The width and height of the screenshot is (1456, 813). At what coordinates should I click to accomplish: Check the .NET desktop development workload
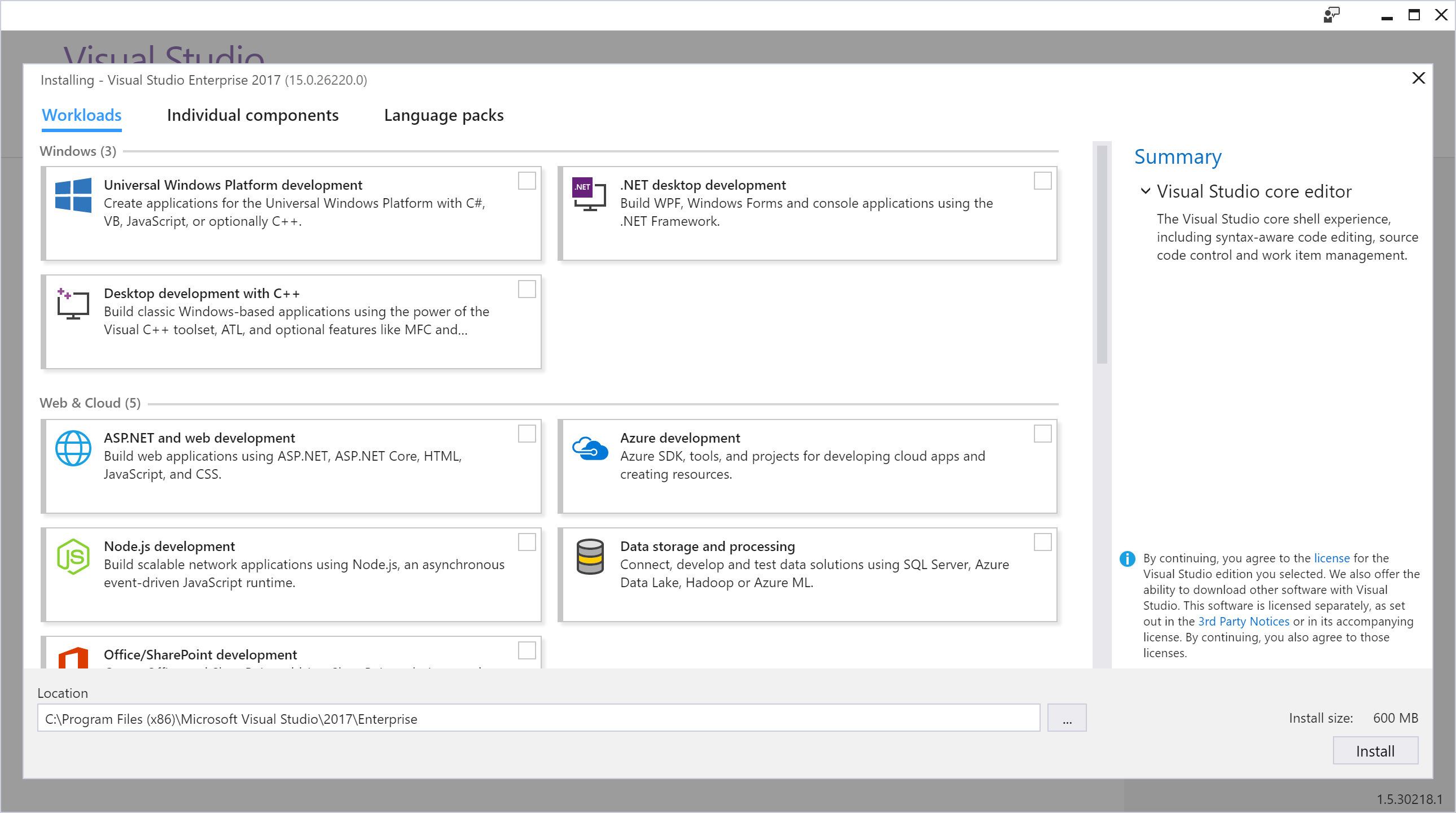(1042, 181)
